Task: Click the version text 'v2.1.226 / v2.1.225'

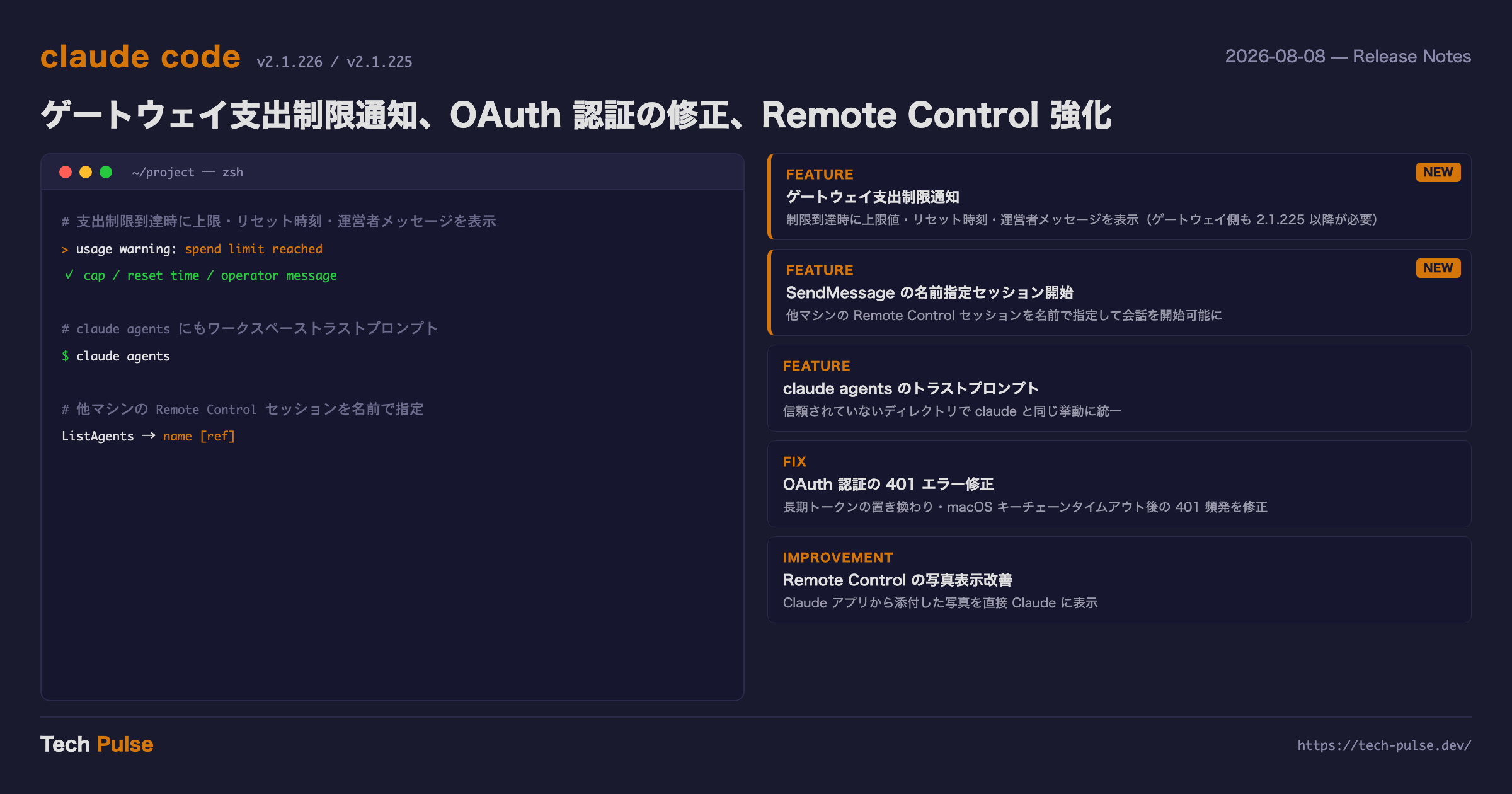Action: coord(335,62)
